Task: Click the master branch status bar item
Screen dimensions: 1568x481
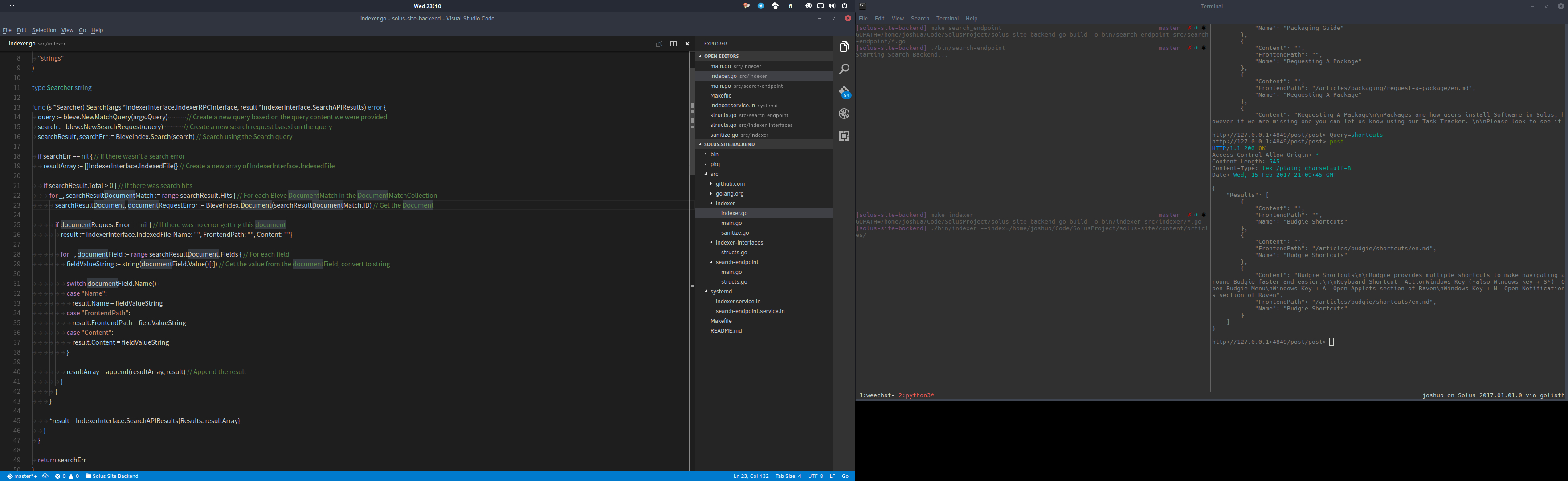Action: pyautogui.click(x=22, y=476)
